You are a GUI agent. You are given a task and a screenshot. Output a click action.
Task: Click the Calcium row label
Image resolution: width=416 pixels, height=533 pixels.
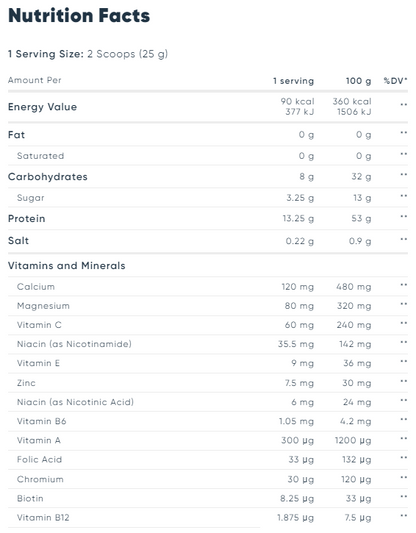point(36,287)
